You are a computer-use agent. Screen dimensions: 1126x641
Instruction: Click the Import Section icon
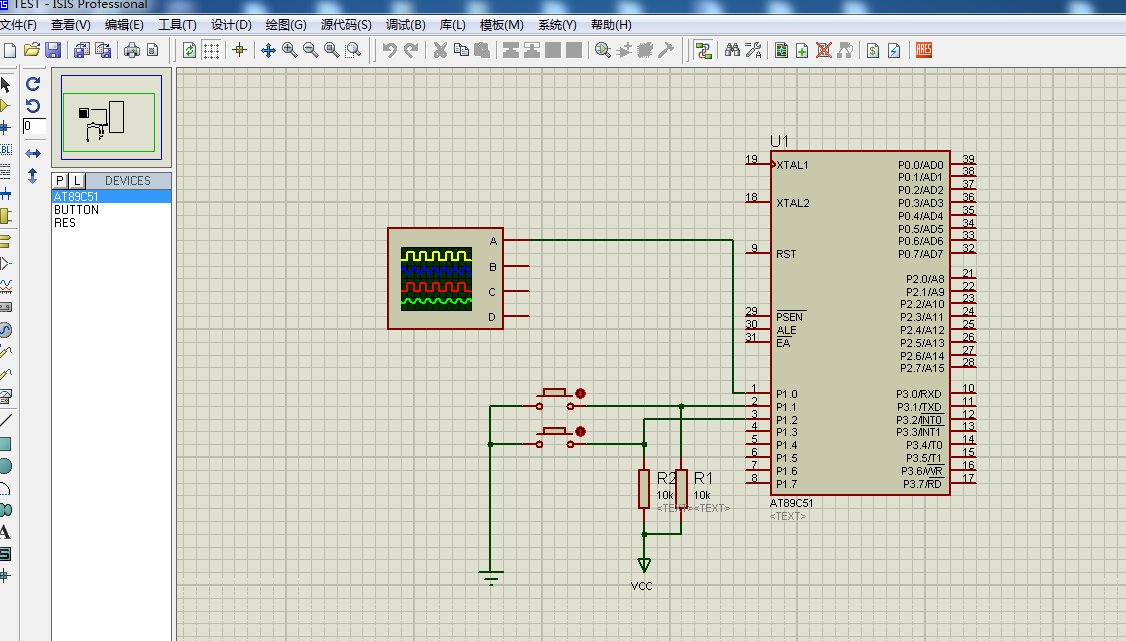point(82,50)
